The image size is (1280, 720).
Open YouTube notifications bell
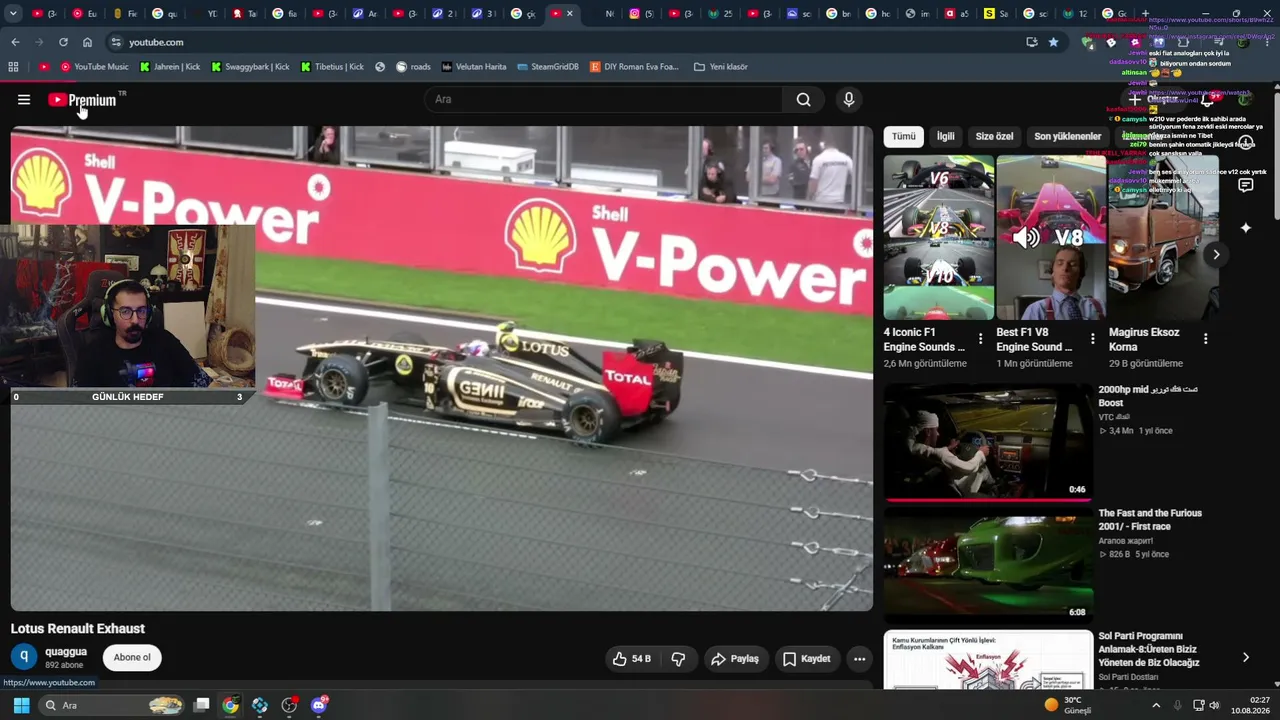click(1208, 100)
